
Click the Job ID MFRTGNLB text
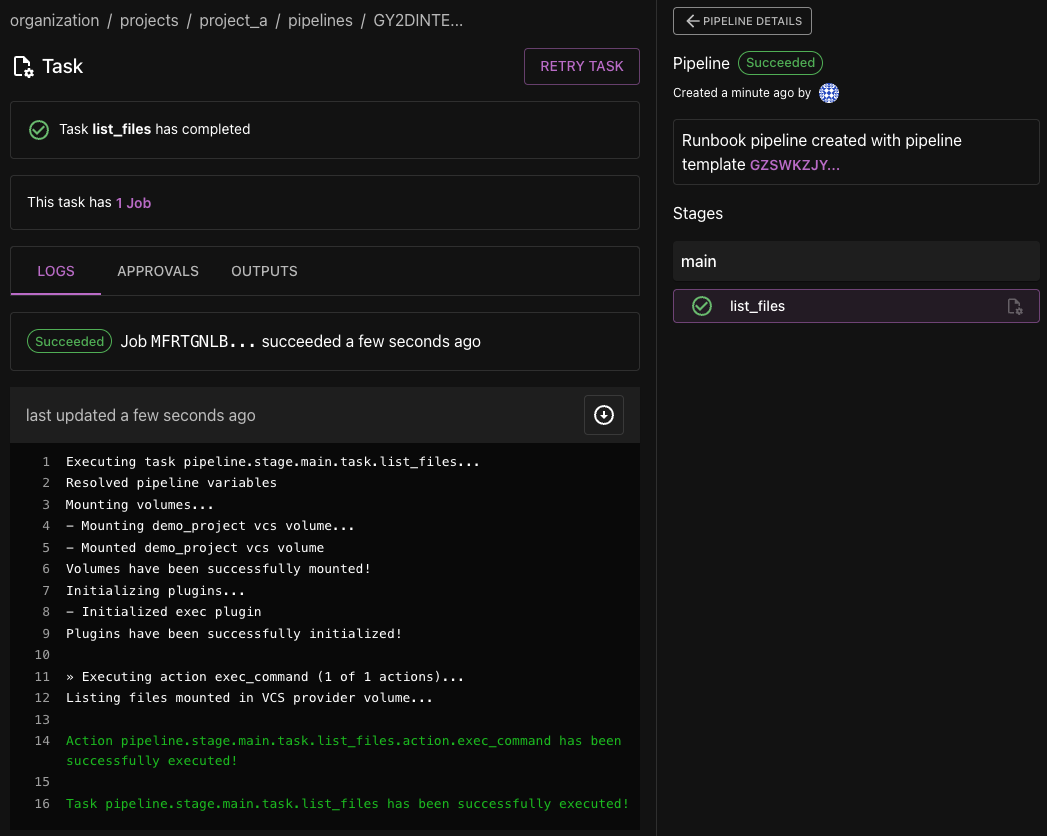point(203,342)
